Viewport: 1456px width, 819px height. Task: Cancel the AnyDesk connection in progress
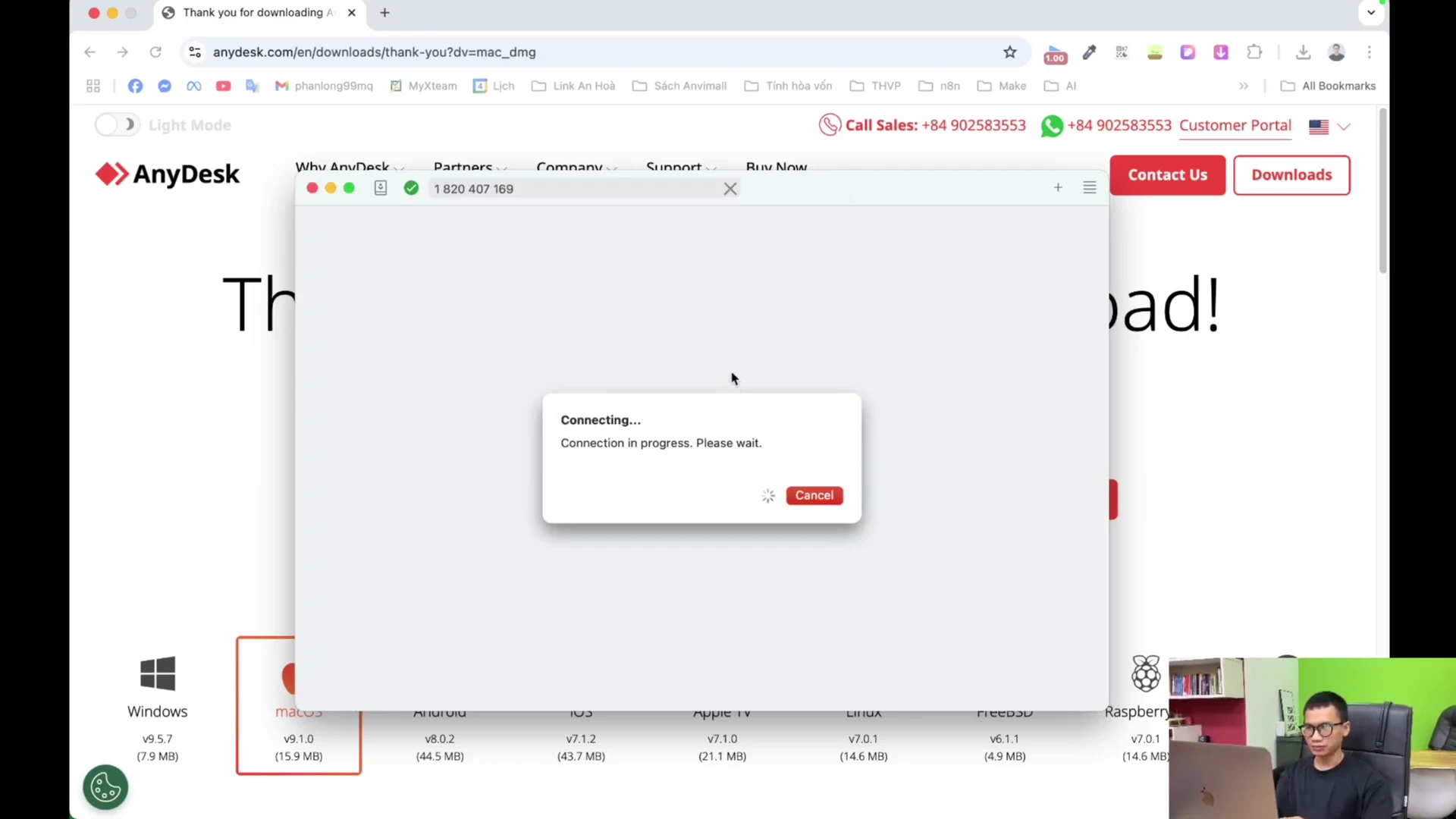(x=814, y=495)
